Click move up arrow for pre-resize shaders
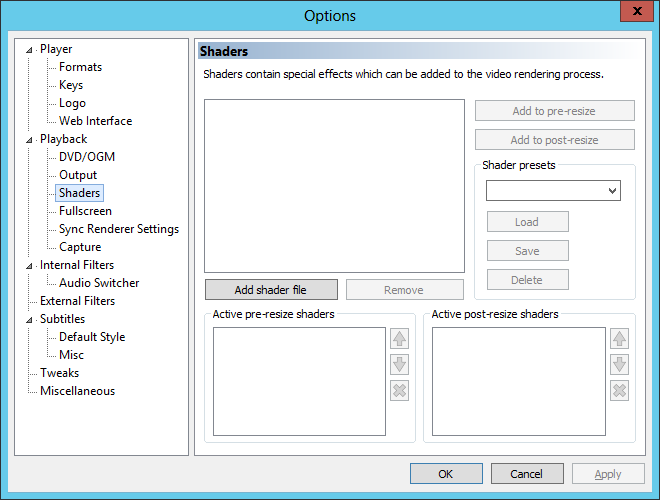Image resolution: width=660 pixels, height=500 pixels. coord(400,340)
